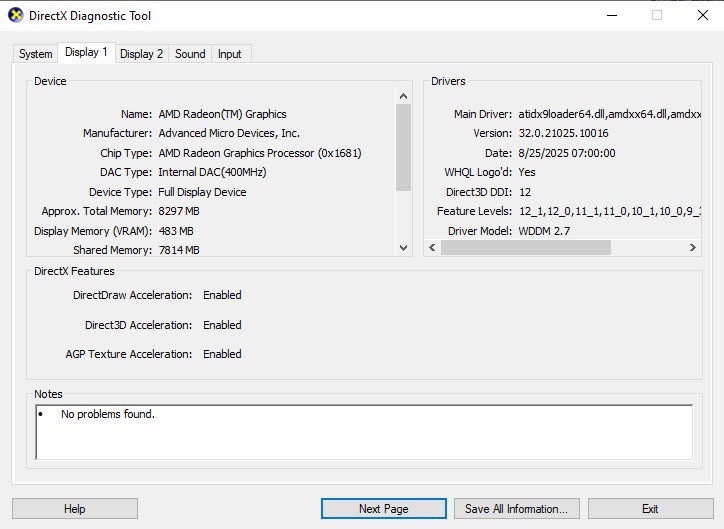Click the Drivers panel left scroll arrow
The image size is (724, 529).
[432, 247]
